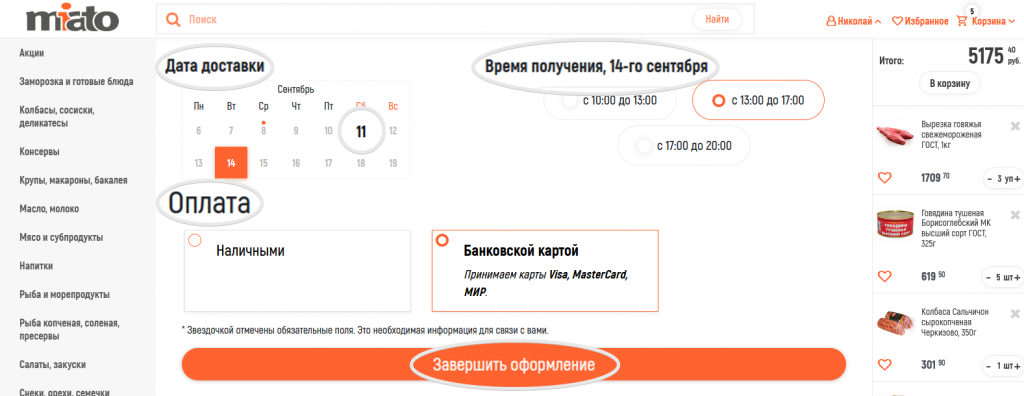
Task: Remove Говядина тушеная from cart with X
Action: [1014, 215]
